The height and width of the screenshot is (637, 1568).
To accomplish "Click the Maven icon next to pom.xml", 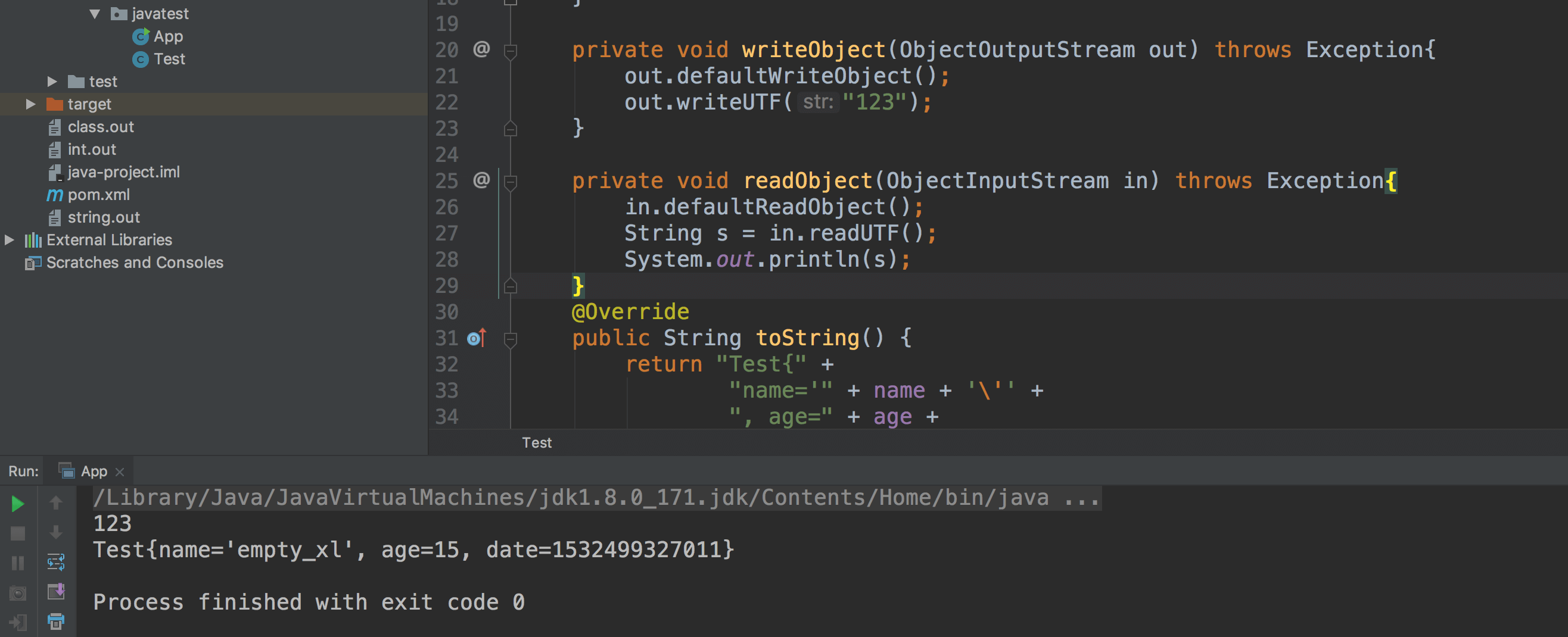I will tap(55, 195).
